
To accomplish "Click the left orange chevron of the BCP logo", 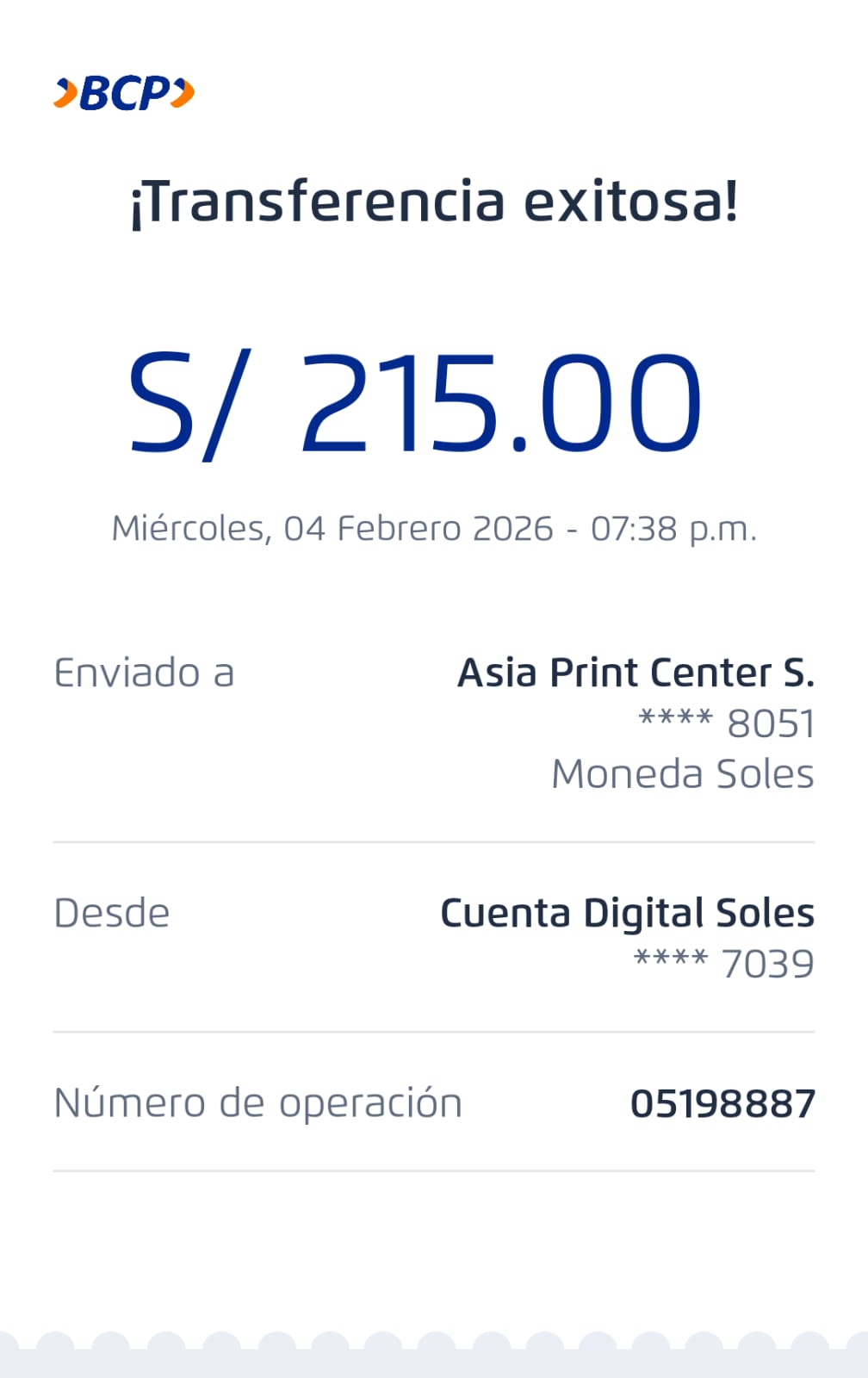I will (65, 93).
